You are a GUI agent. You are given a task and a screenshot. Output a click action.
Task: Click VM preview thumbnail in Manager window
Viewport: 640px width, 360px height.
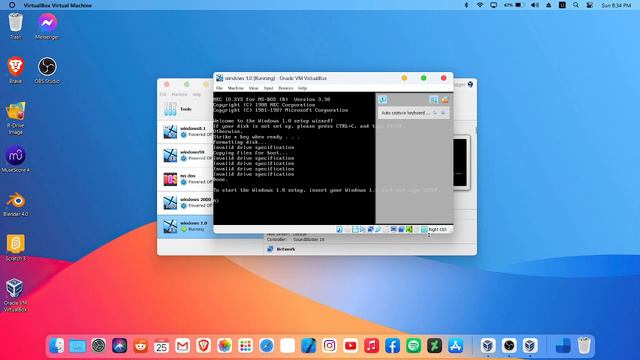(x=460, y=162)
